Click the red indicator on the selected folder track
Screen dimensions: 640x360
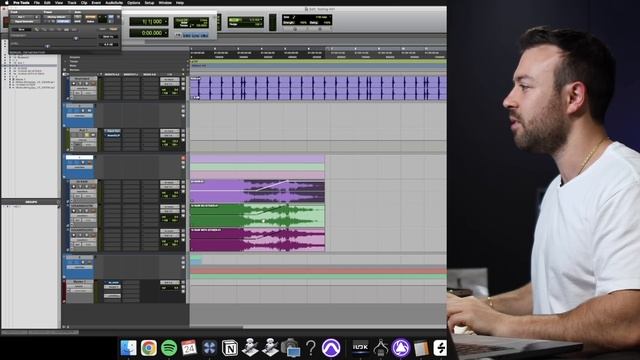(183, 158)
